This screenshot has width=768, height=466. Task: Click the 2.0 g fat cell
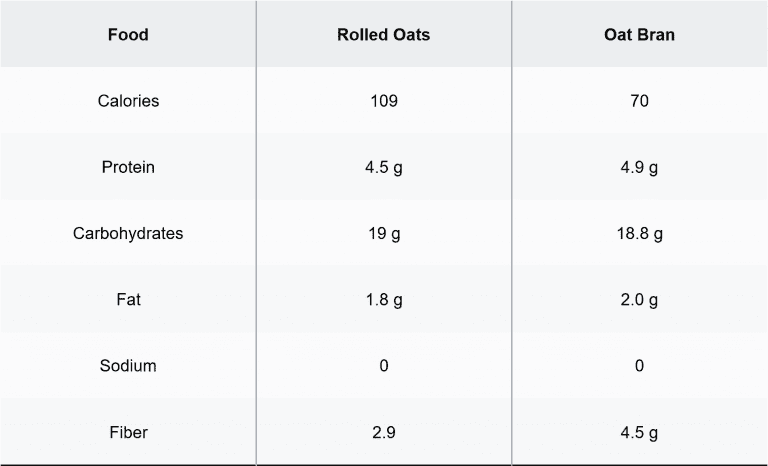[x=639, y=300]
